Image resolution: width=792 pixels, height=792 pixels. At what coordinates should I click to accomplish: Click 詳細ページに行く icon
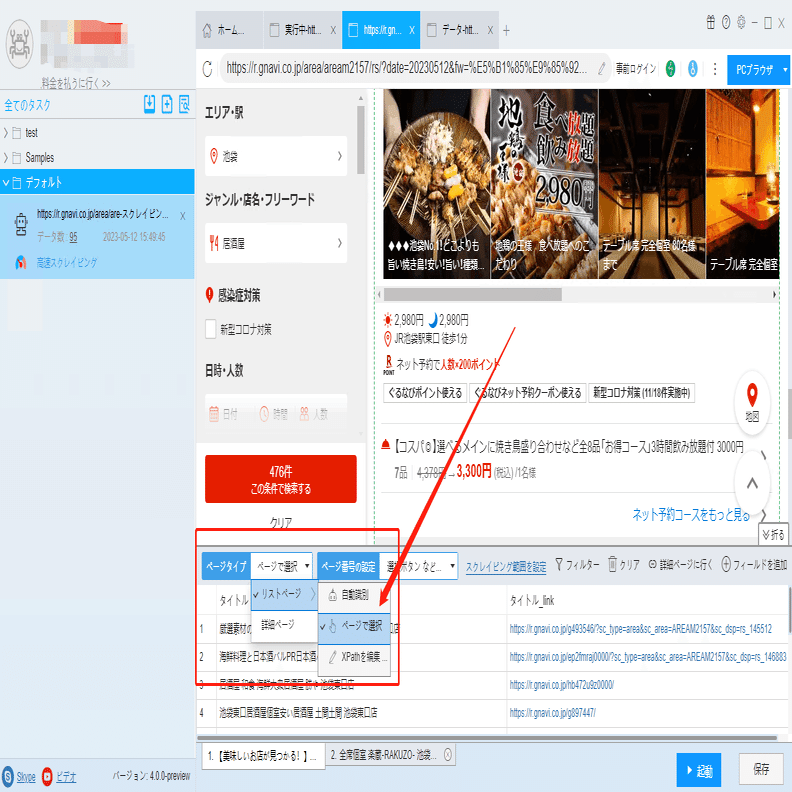(653, 564)
